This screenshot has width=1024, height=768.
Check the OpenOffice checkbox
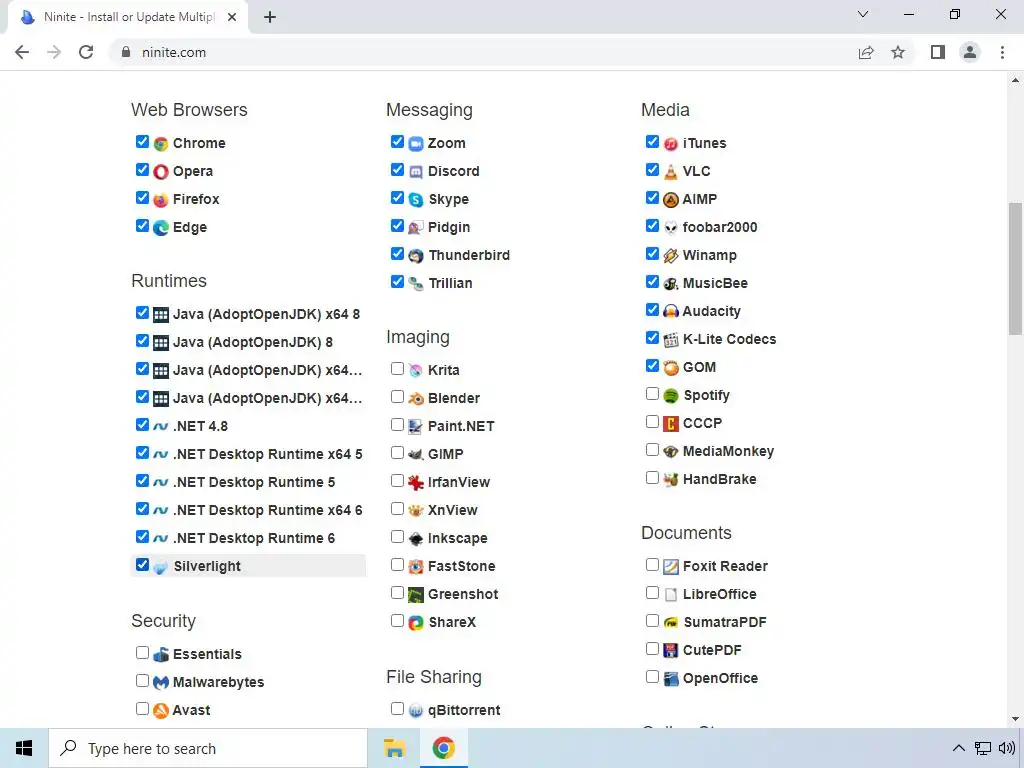point(652,677)
